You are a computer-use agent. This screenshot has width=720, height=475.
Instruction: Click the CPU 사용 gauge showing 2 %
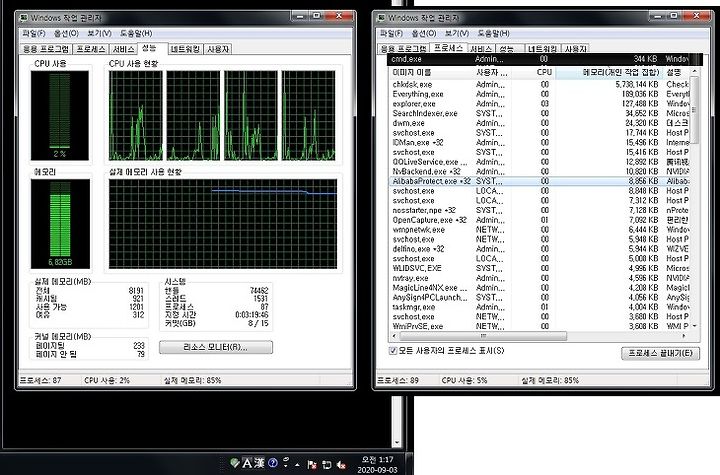click(x=60, y=115)
